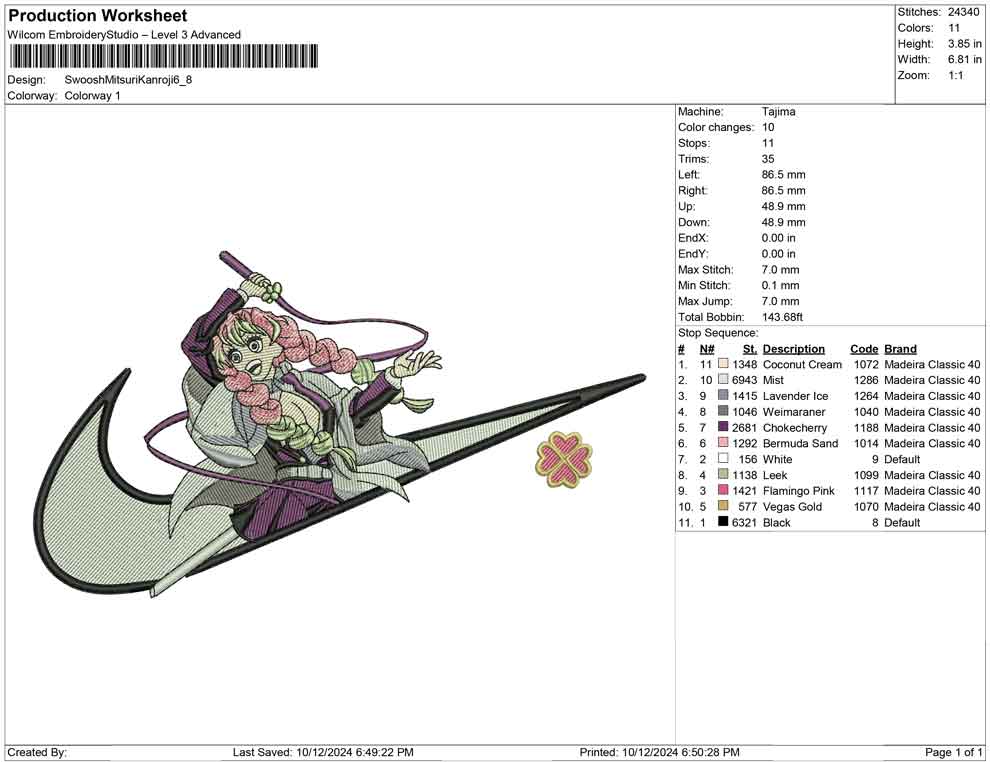The height and width of the screenshot is (762, 990).
Task: Click 'Page 1 of 1' footer text
Action: pos(953,752)
